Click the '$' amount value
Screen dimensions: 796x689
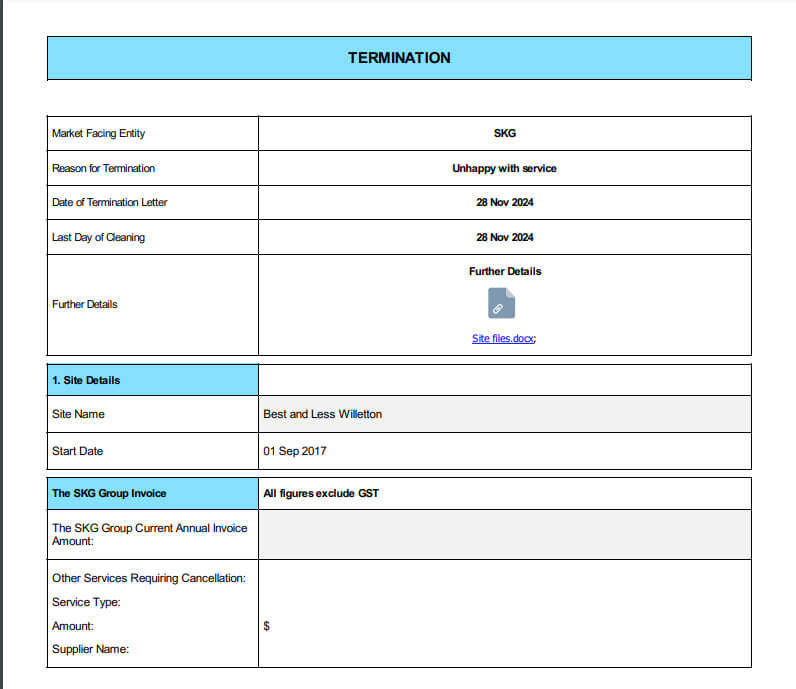[267, 626]
